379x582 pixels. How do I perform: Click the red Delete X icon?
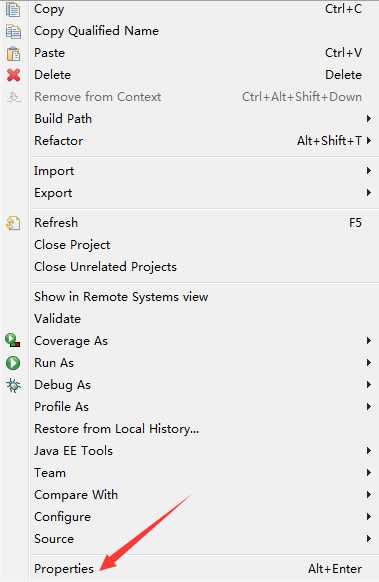coord(13,75)
